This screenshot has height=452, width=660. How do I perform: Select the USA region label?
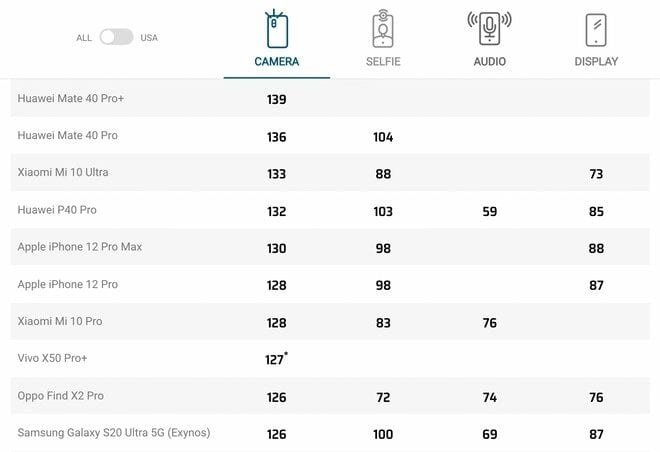[x=149, y=38]
